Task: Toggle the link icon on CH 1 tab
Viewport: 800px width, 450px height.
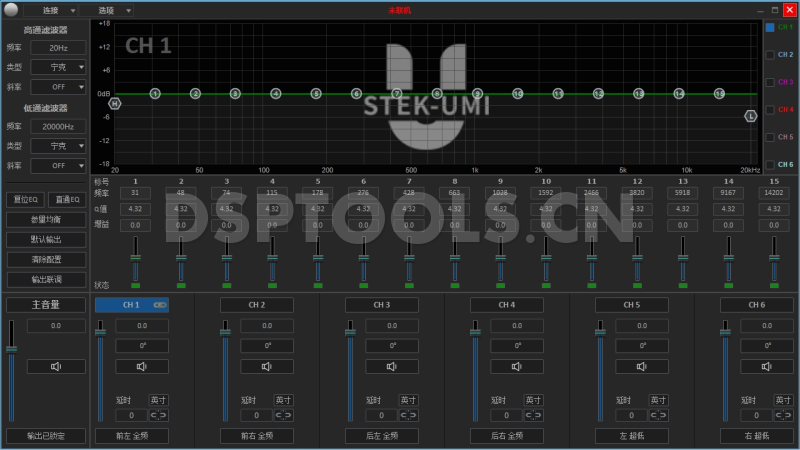Action: click(x=160, y=305)
